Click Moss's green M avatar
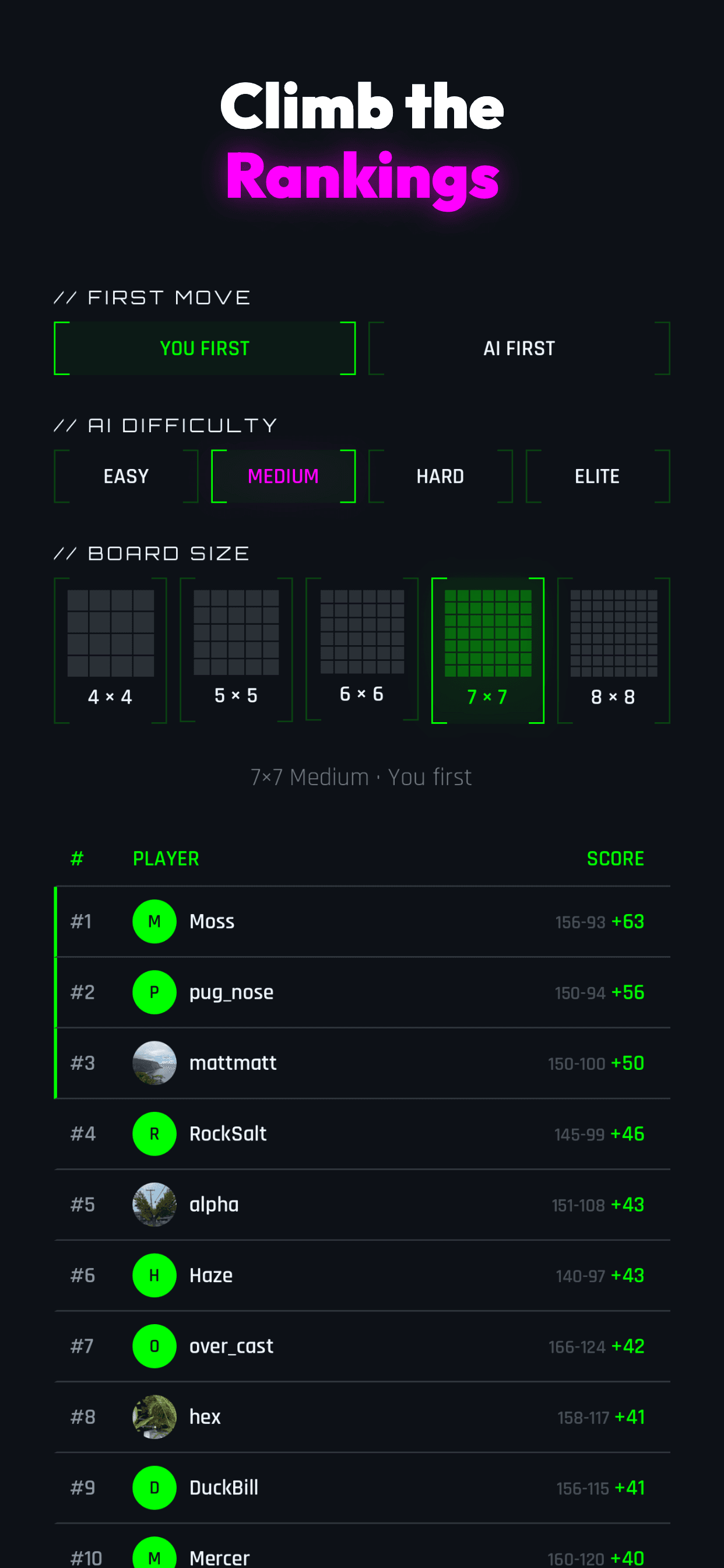The image size is (724, 1568). (154, 921)
